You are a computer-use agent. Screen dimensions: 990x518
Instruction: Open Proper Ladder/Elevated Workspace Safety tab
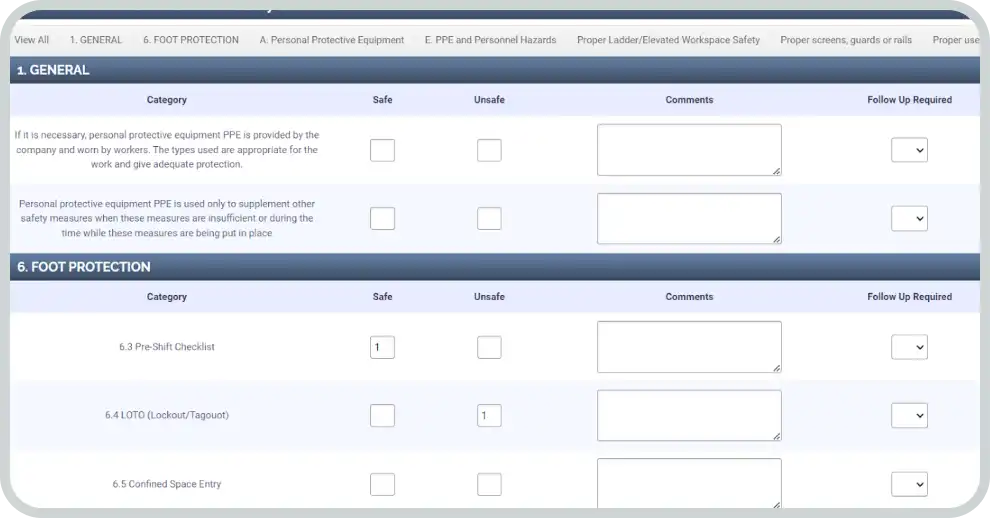(x=668, y=40)
